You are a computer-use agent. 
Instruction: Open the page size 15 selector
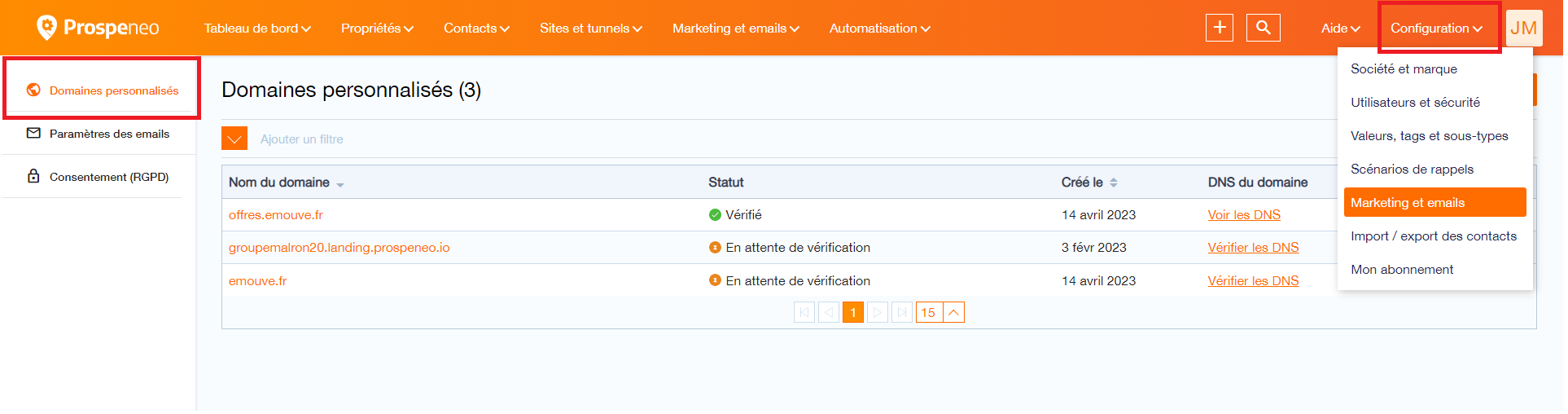click(x=940, y=312)
